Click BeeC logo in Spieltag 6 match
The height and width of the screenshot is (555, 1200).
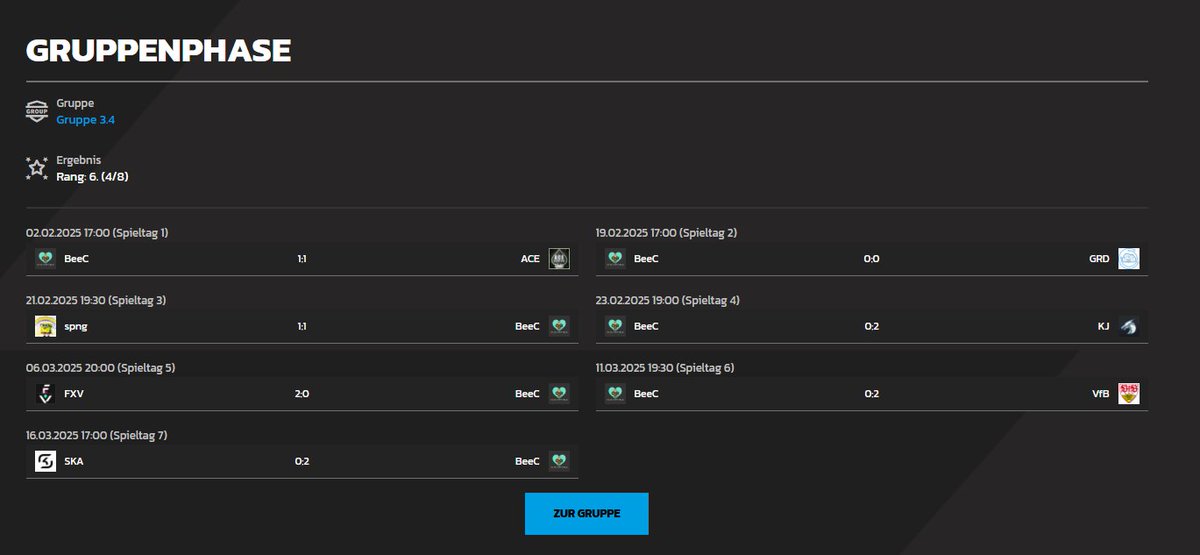[615, 393]
